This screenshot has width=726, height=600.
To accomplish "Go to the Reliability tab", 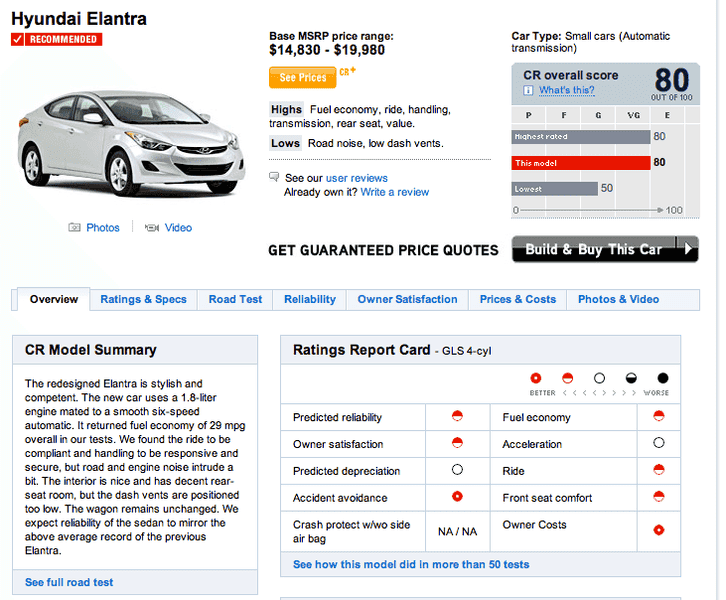I will click(x=310, y=299).
